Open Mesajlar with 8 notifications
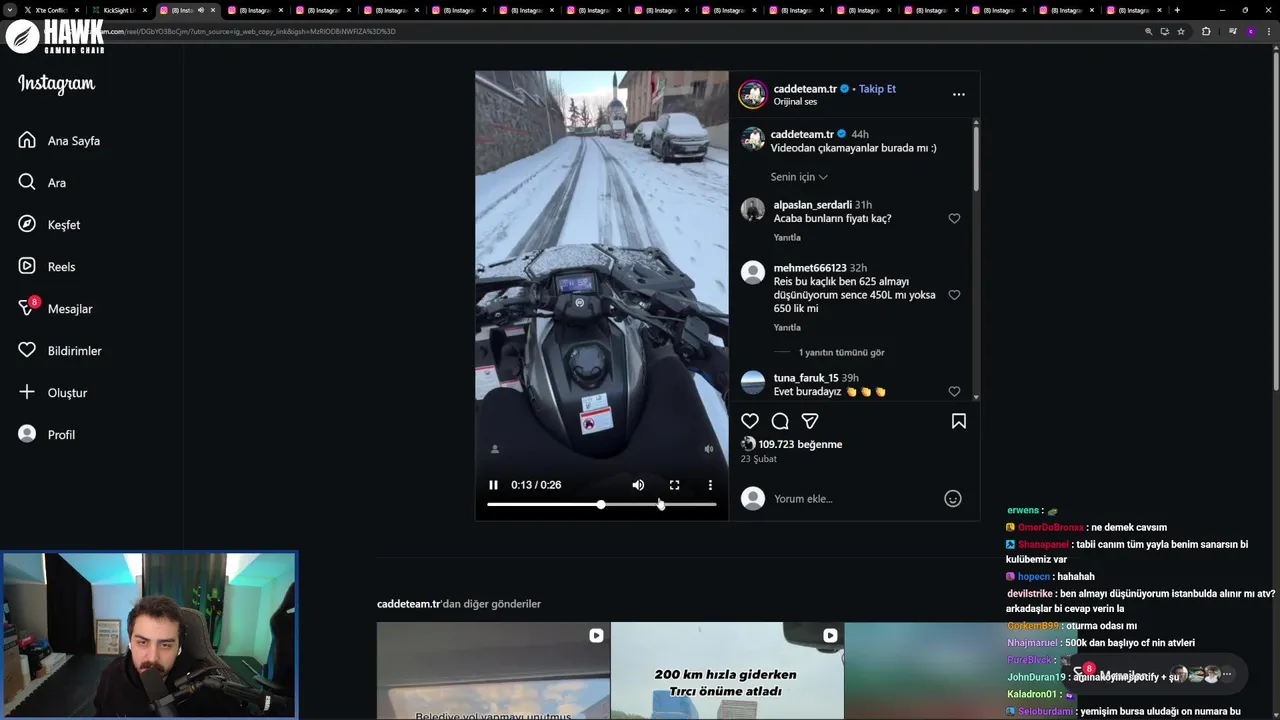 tap(56, 309)
